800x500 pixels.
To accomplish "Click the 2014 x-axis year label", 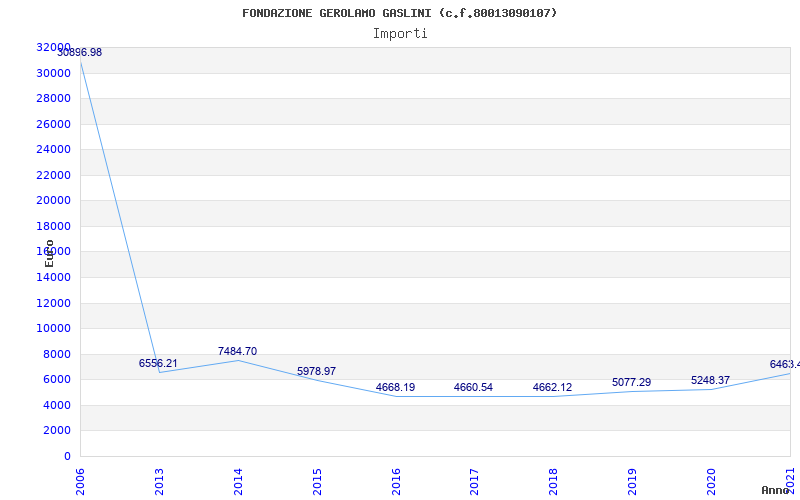I will 238,482.
